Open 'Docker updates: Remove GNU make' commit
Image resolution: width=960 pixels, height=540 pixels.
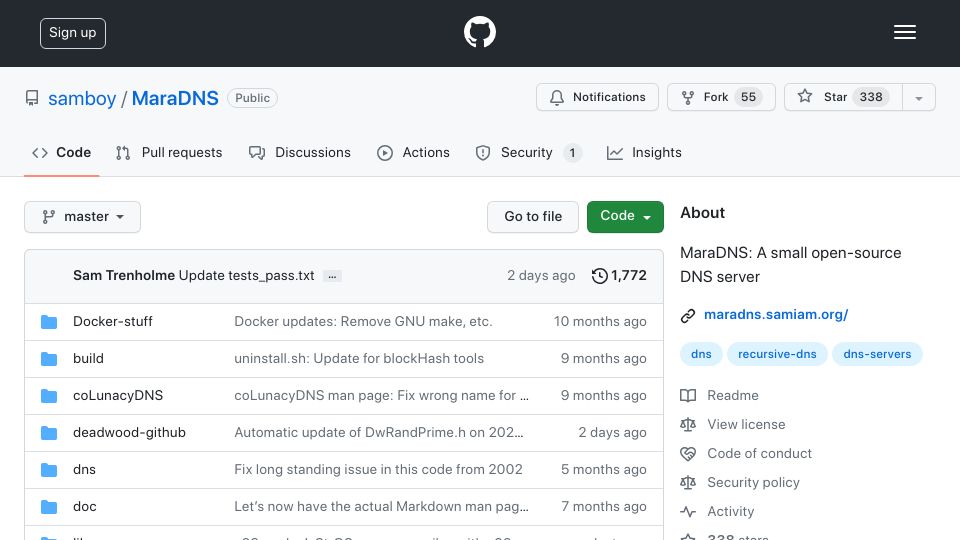[x=363, y=321]
